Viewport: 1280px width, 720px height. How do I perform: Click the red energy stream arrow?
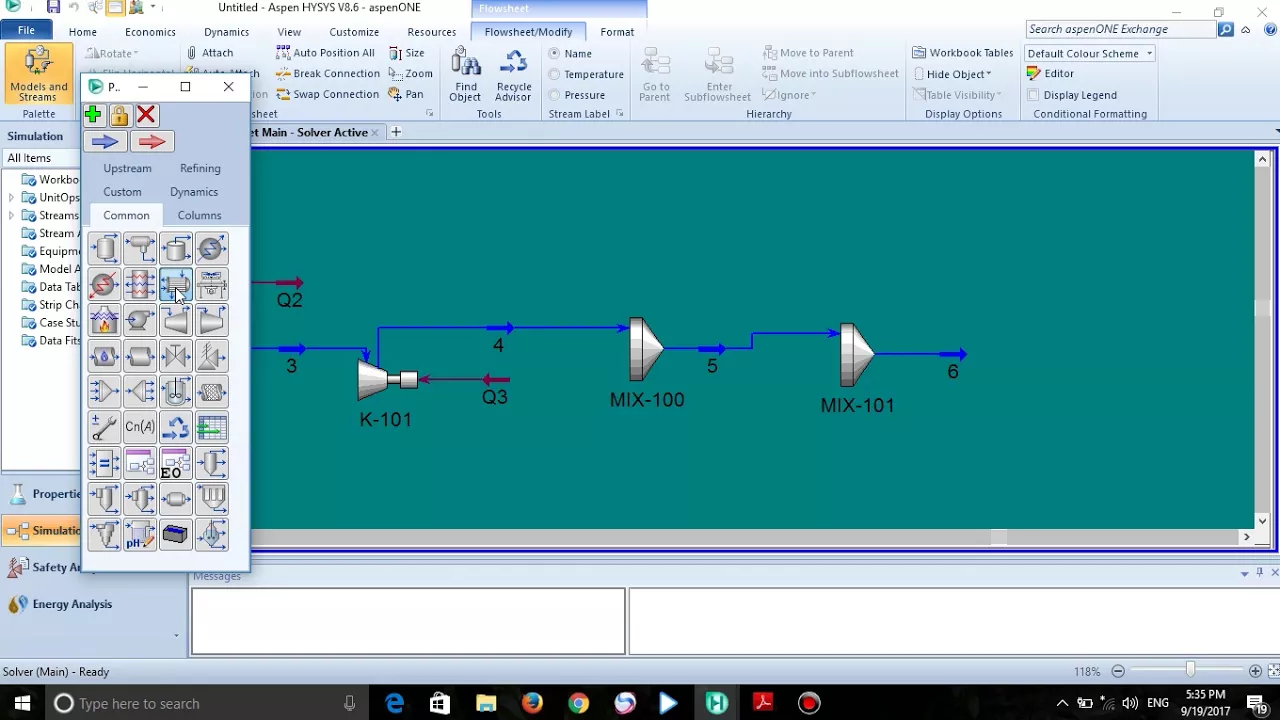[x=151, y=142]
